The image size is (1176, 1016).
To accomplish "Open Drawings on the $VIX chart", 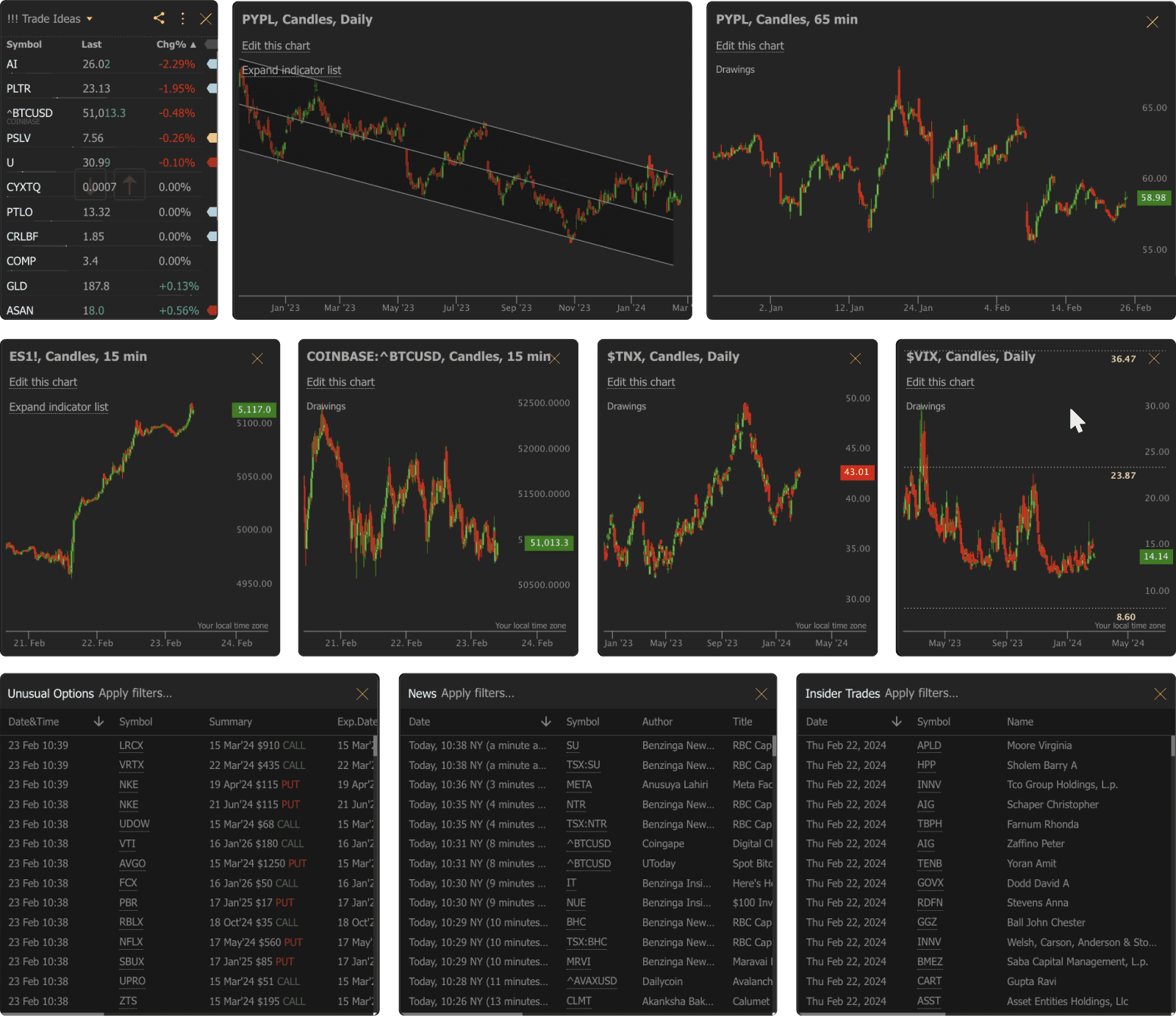I will [x=925, y=406].
